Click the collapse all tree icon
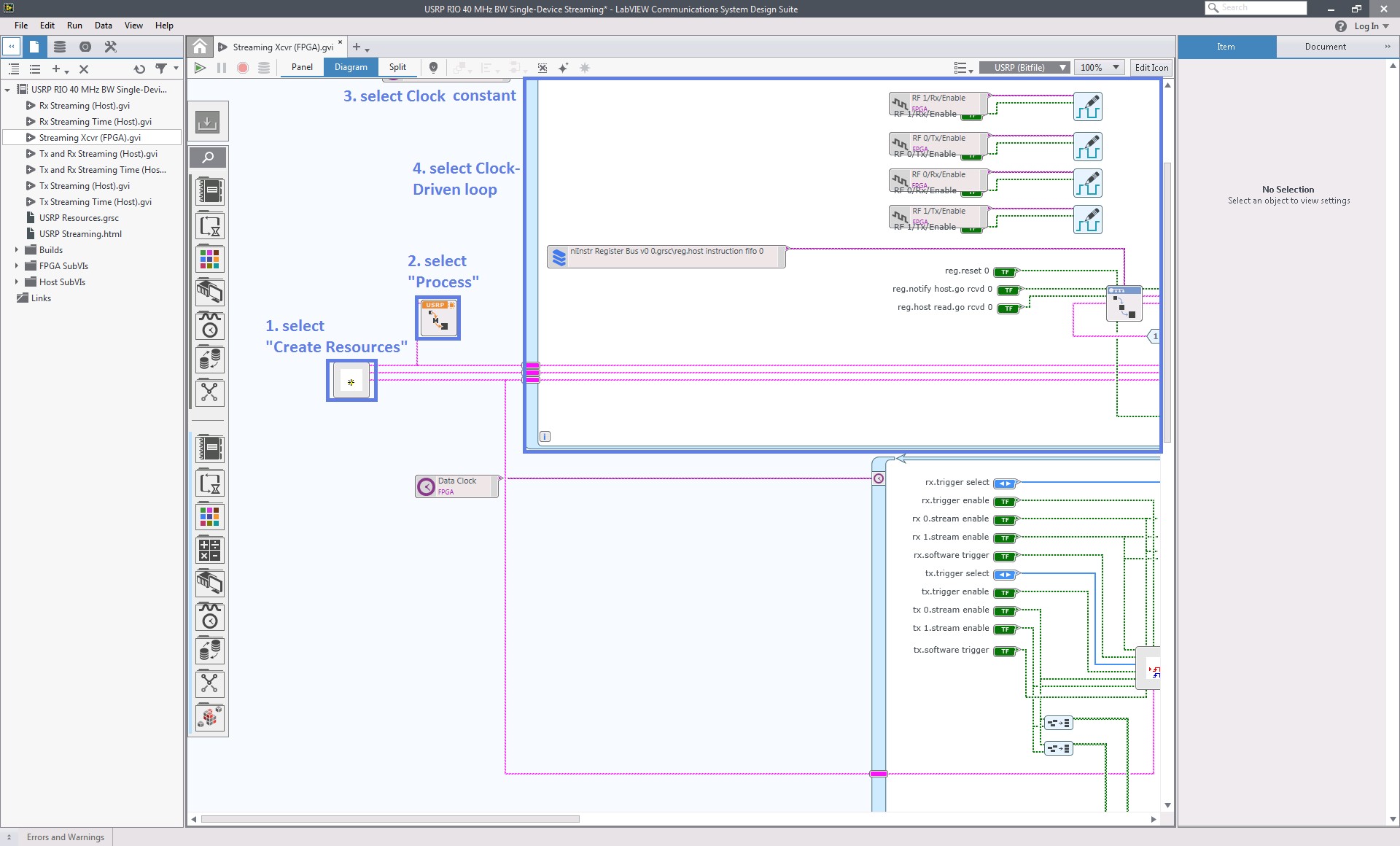The width and height of the screenshot is (1400, 846). click(35, 69)
